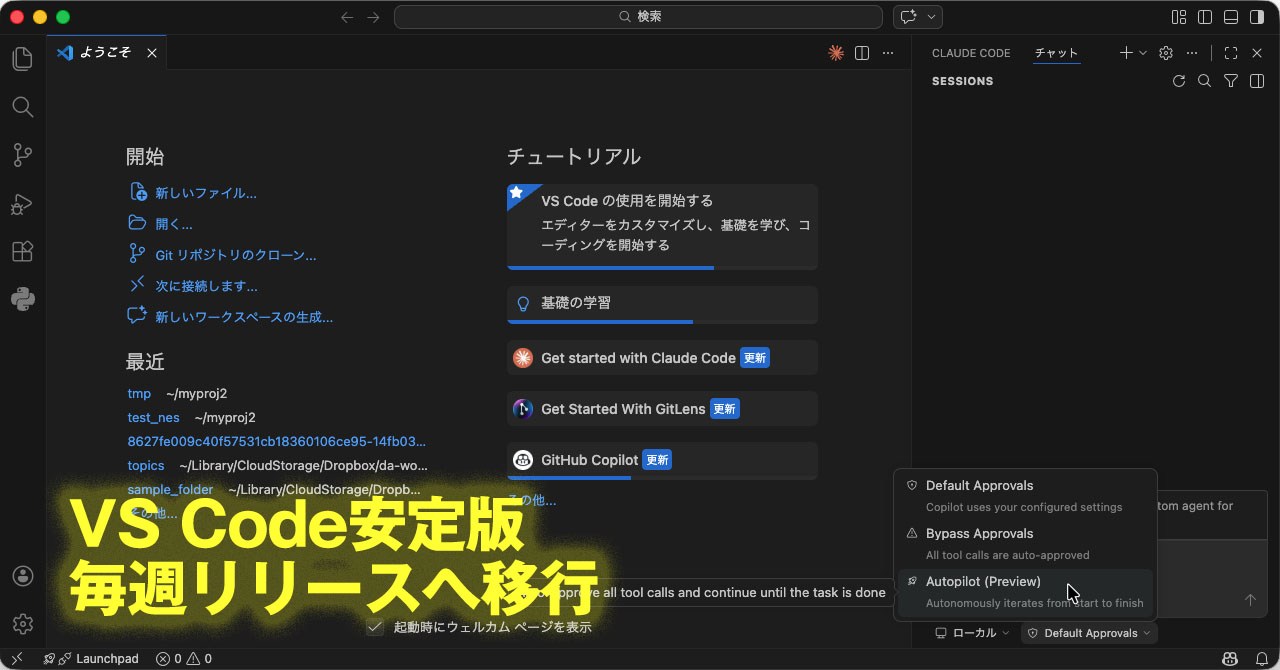Open recent folder topics

tap(145, 466)
